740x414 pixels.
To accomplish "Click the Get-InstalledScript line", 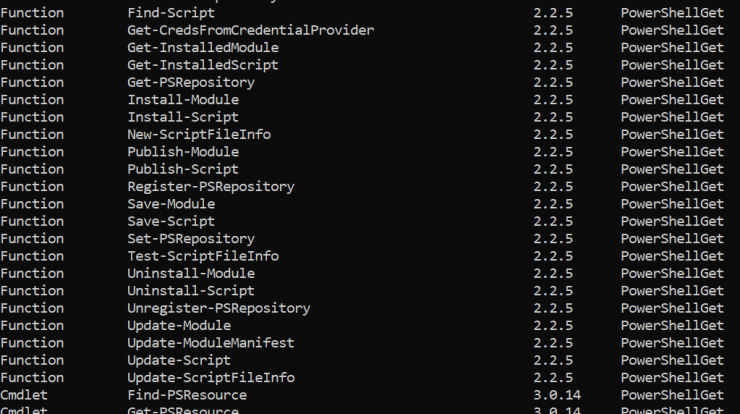I will click(203, 65).
